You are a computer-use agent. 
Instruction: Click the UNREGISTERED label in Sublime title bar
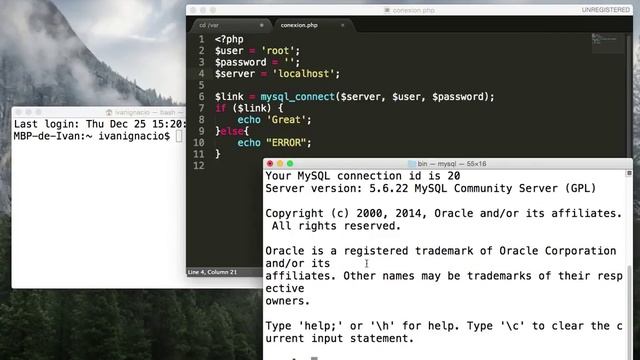[x=606, y=10]
